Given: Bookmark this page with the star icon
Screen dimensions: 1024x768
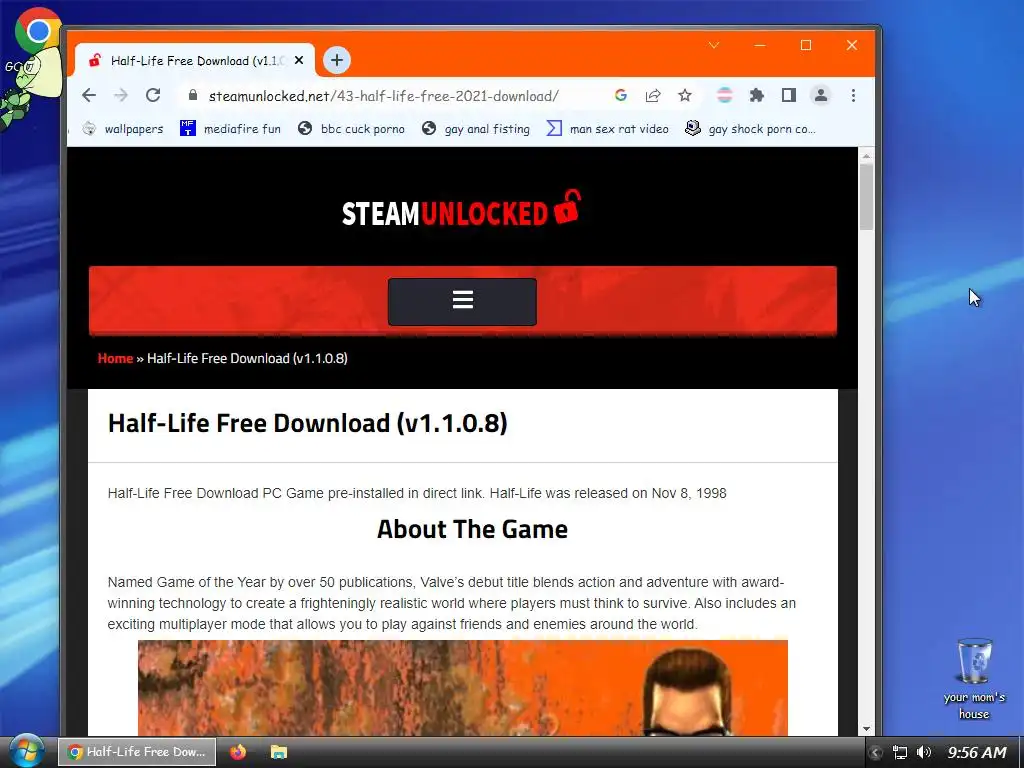Looking at the screenshot, I should [684, 95].
